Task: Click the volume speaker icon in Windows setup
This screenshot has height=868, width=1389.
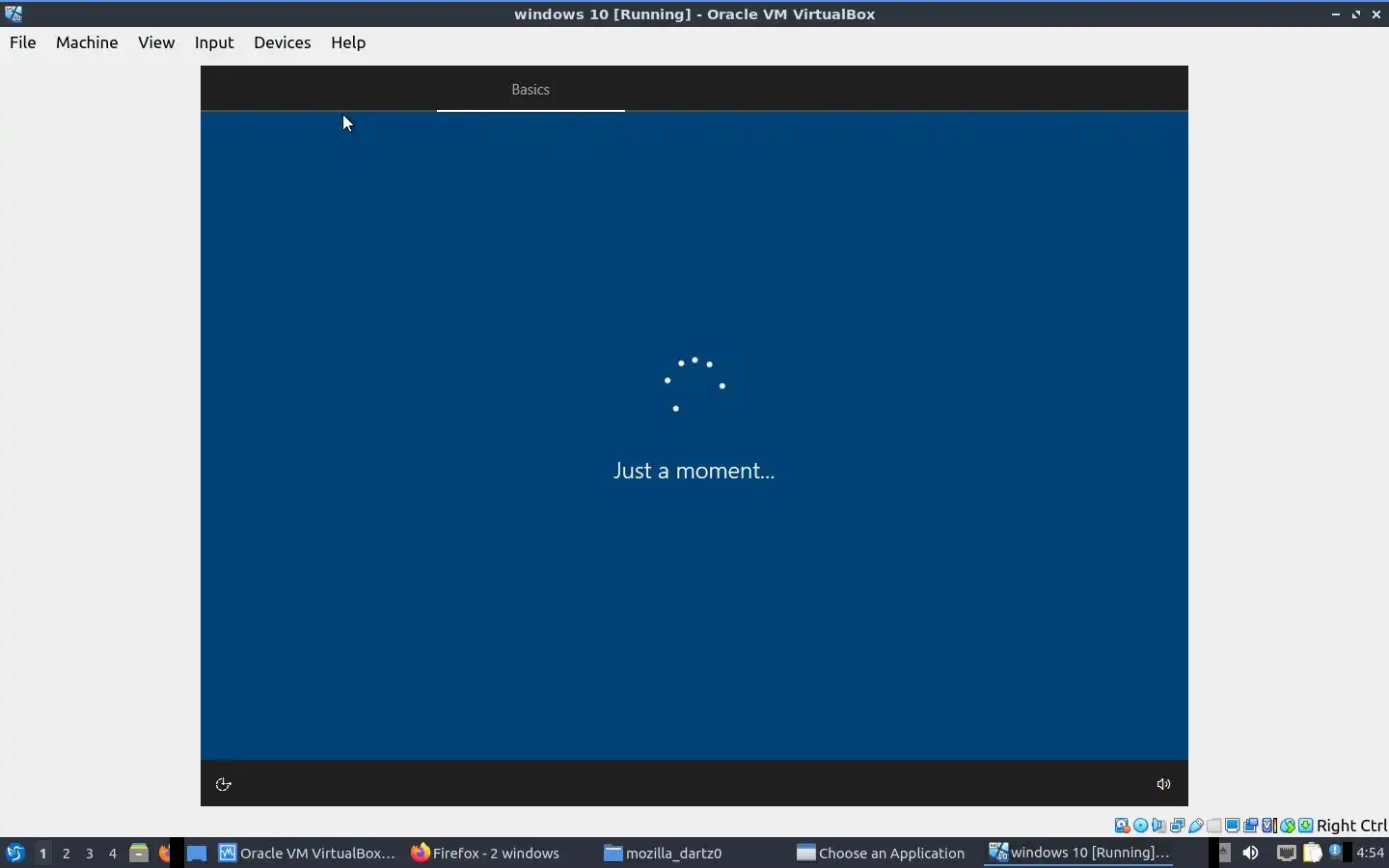Action: (1164, 784)
